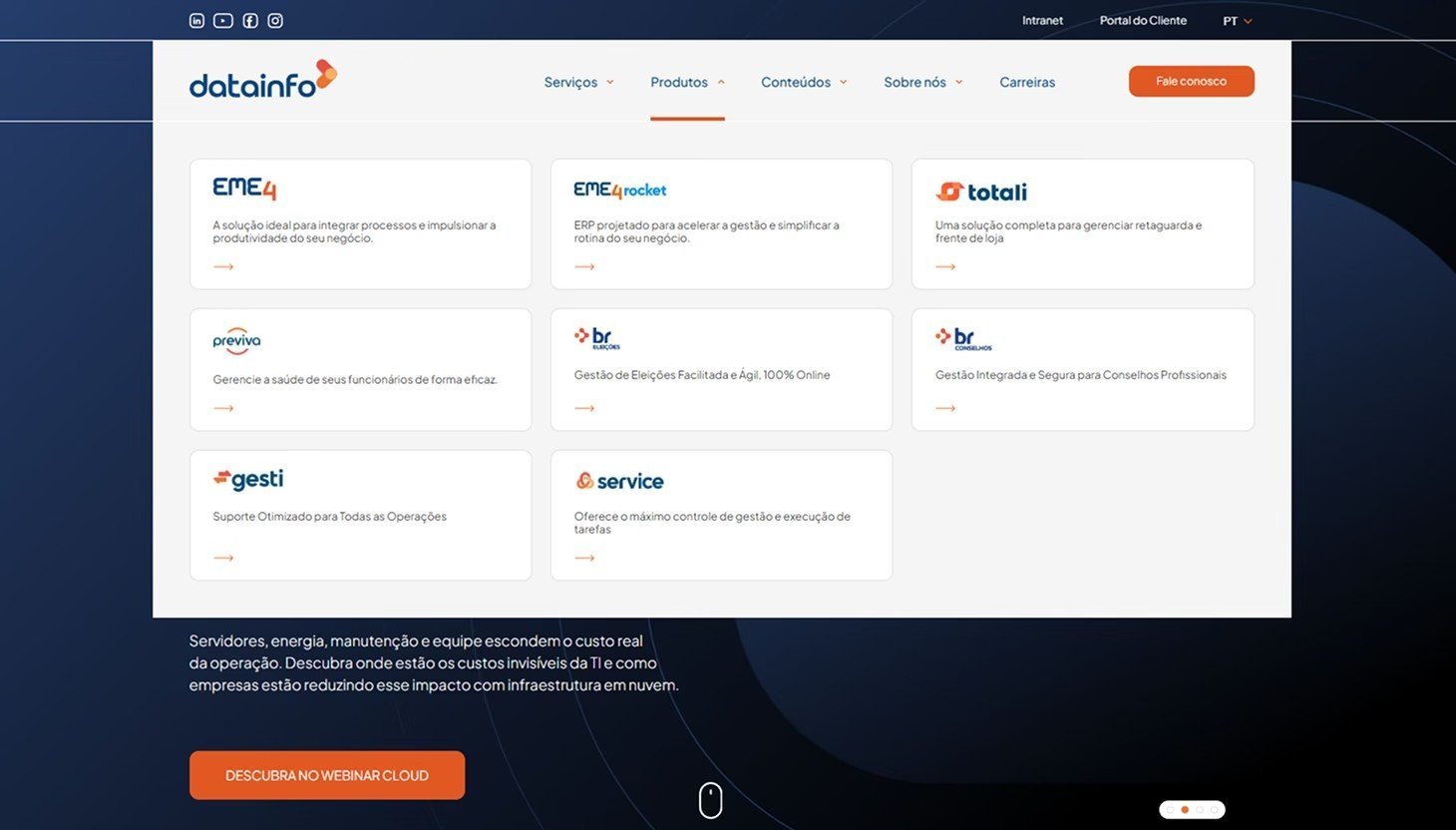Click the arrow in the gesti card

click(x=223, y=558)
